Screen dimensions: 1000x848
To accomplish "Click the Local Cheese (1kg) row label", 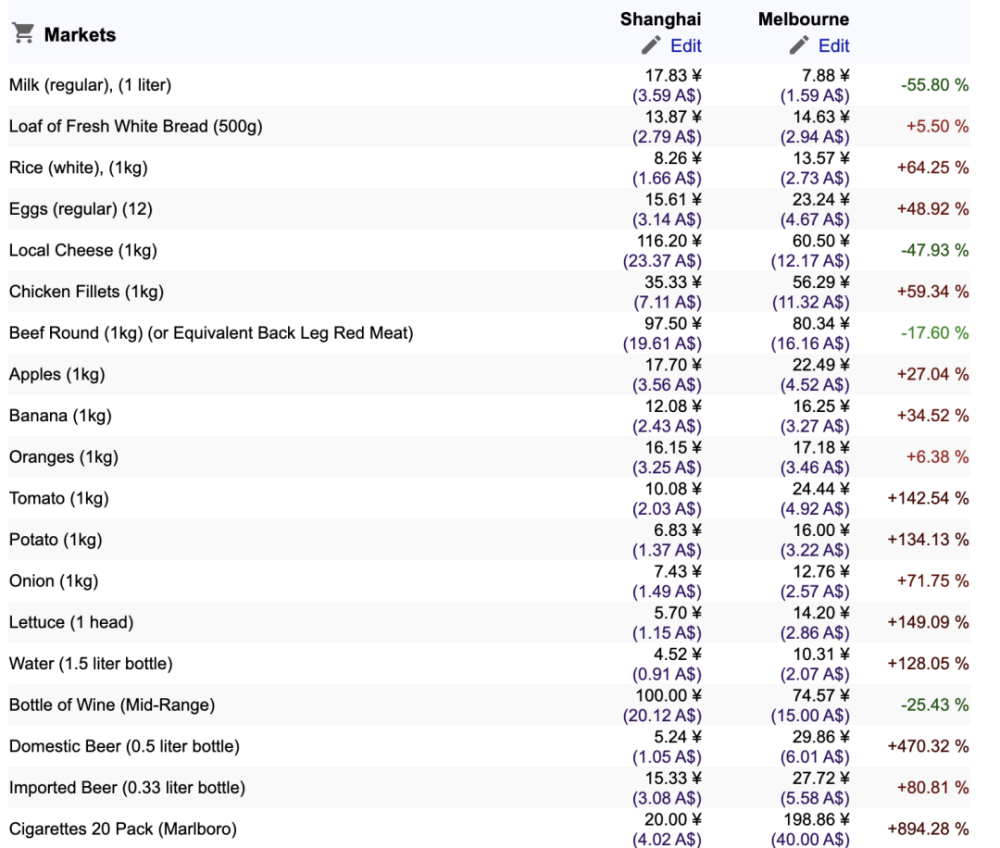I will click(x=83, y=250).
